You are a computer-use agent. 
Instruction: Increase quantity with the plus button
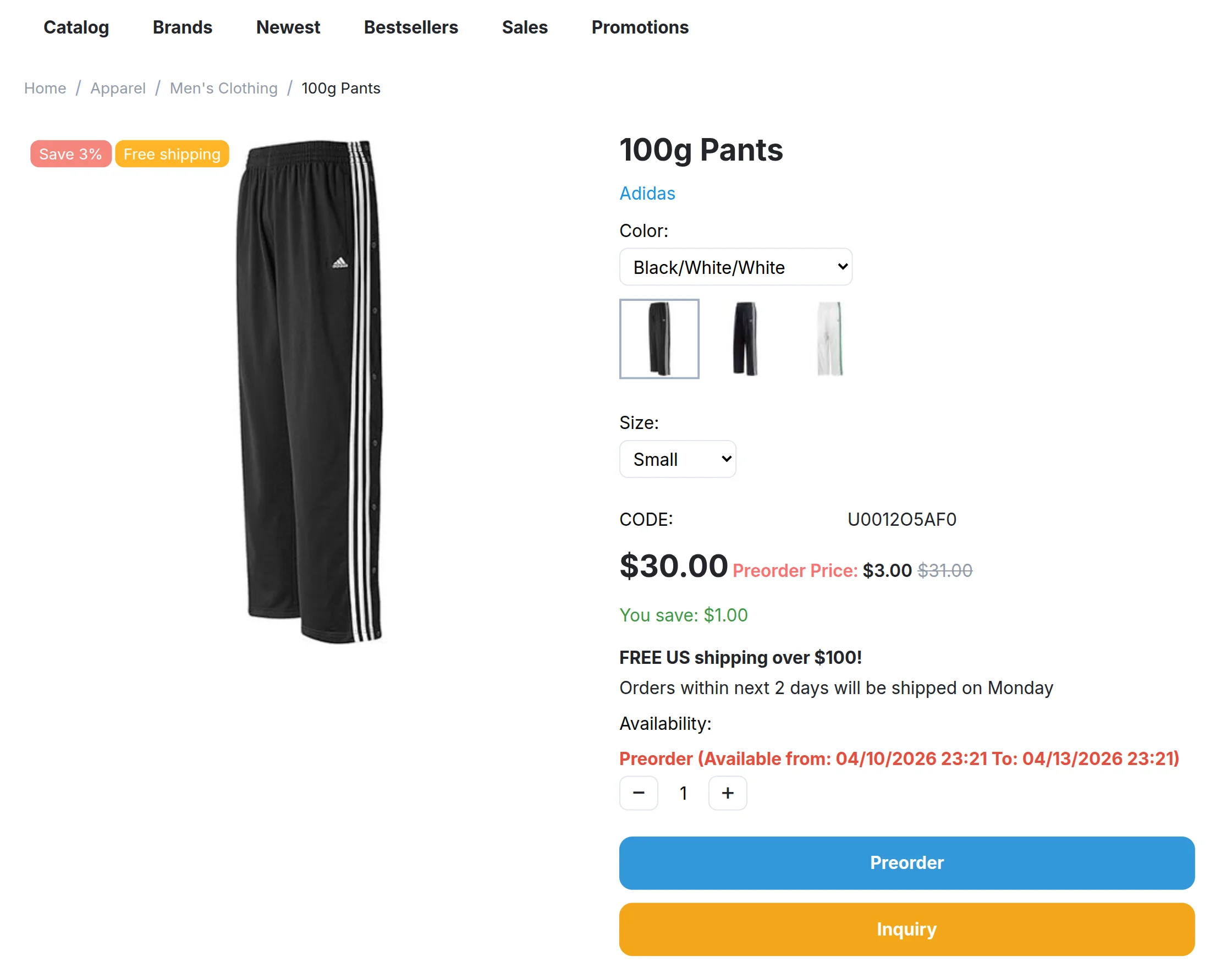coord(727,793)
